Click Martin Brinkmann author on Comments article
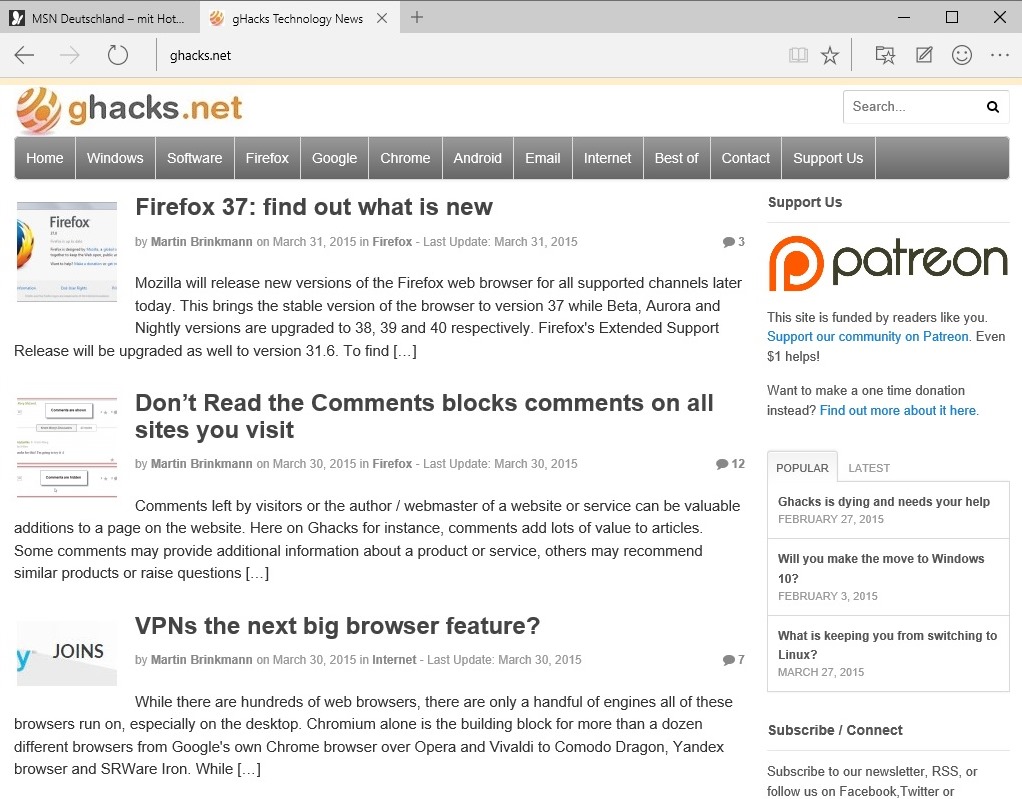This screenshot has width=1022, height=799. click(x=201, y=464)
